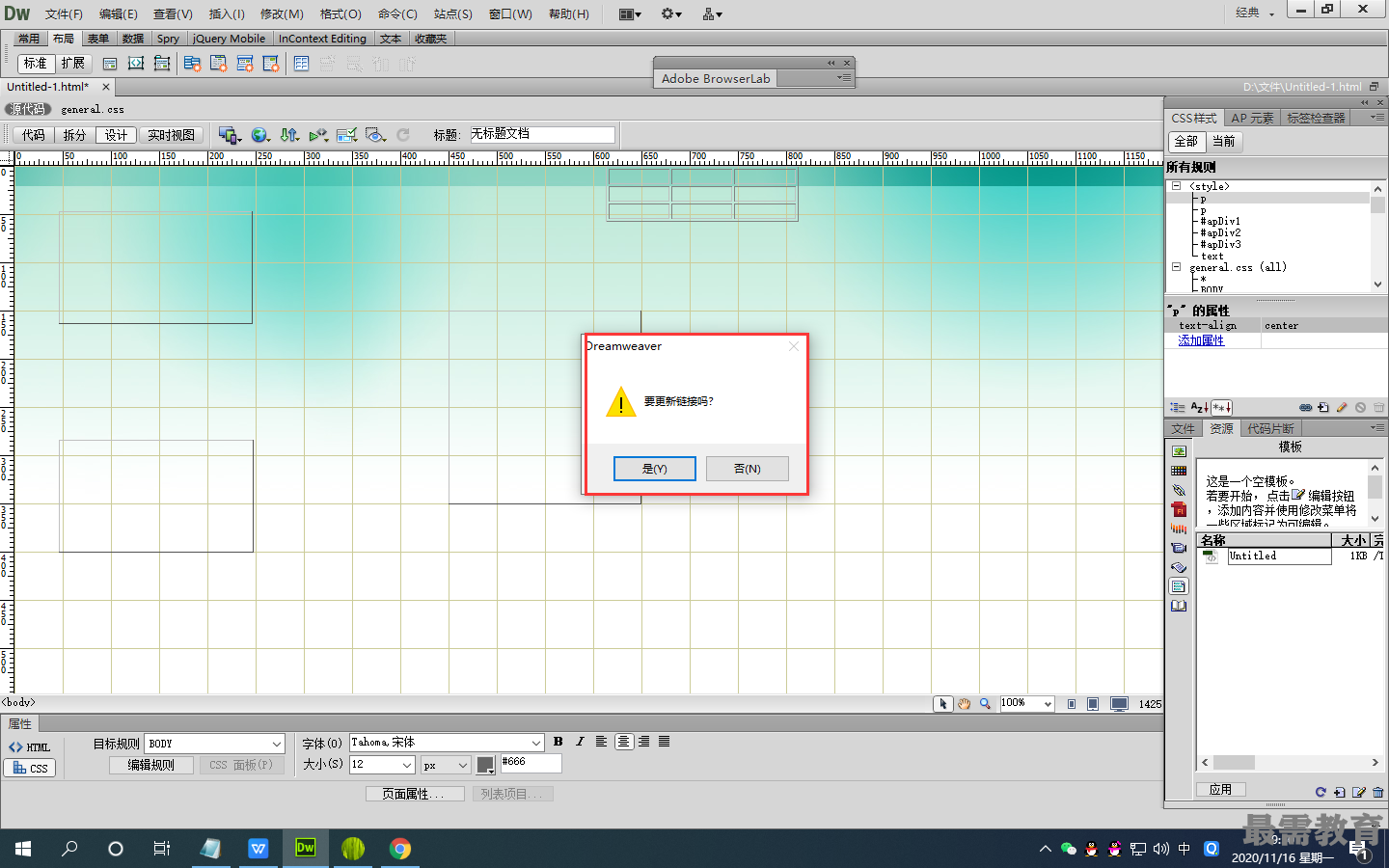Select 源代码 (Source Code) related file

point(27,109)
